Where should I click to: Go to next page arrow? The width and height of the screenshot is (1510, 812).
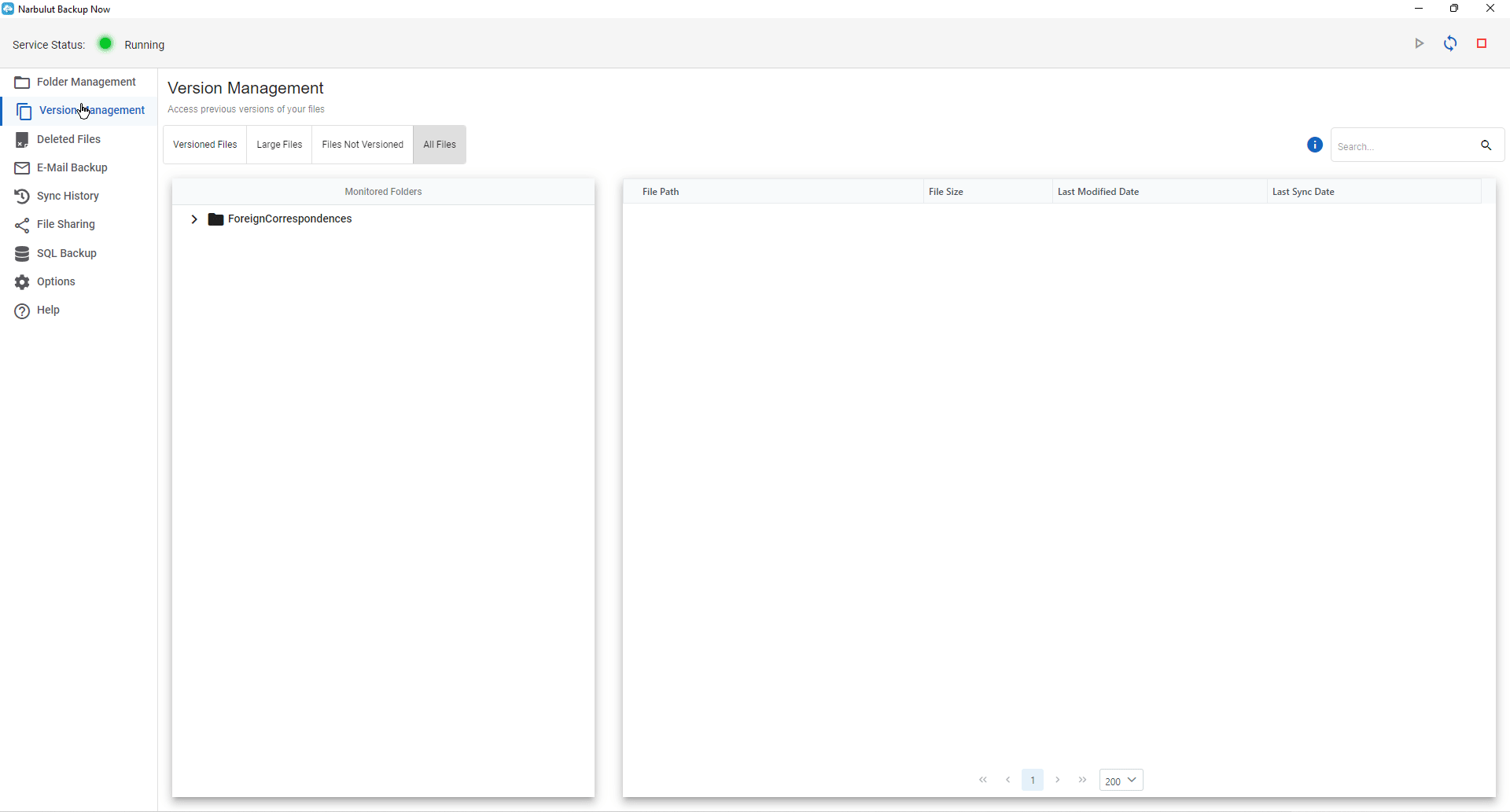[x=1058, y=780]
